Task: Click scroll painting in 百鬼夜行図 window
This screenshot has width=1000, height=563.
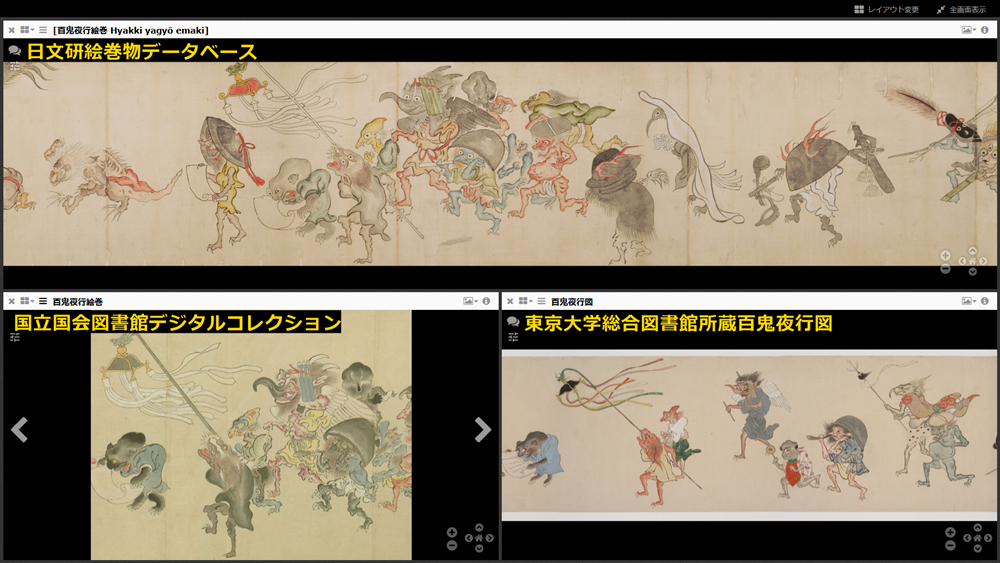Action: (749, 435)
